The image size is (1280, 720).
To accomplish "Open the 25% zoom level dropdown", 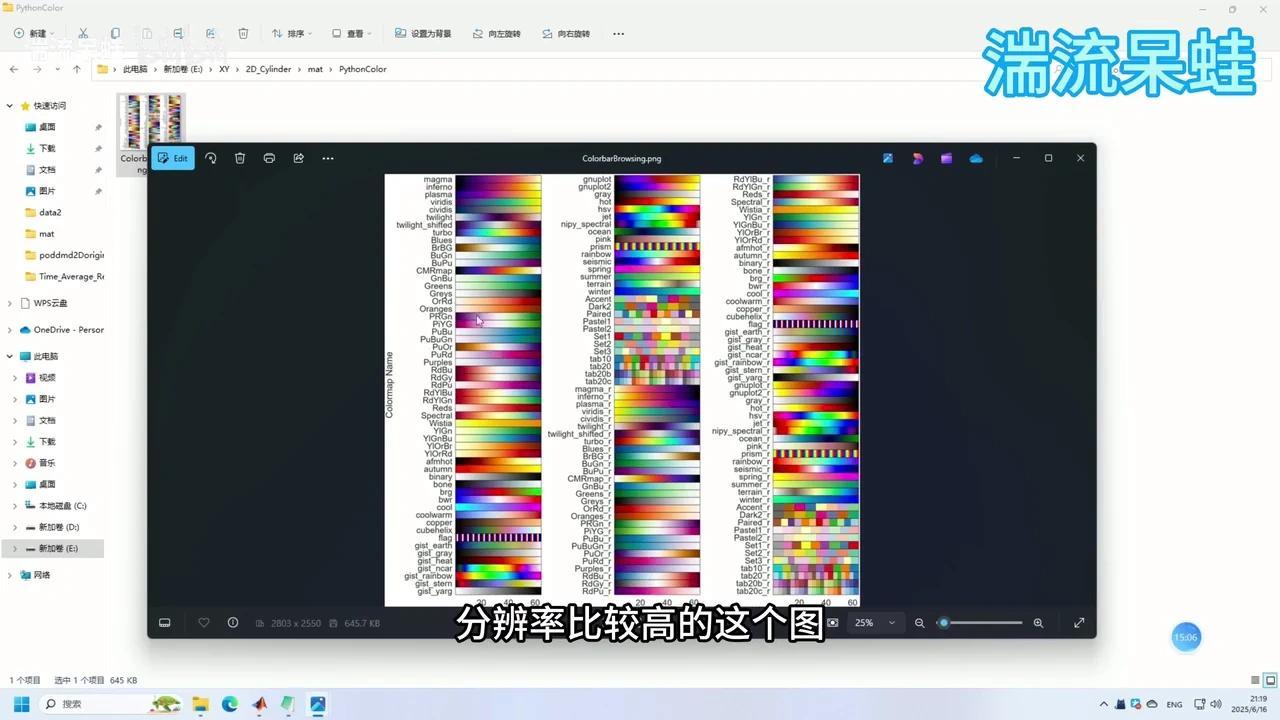I will tap(876, 622).
